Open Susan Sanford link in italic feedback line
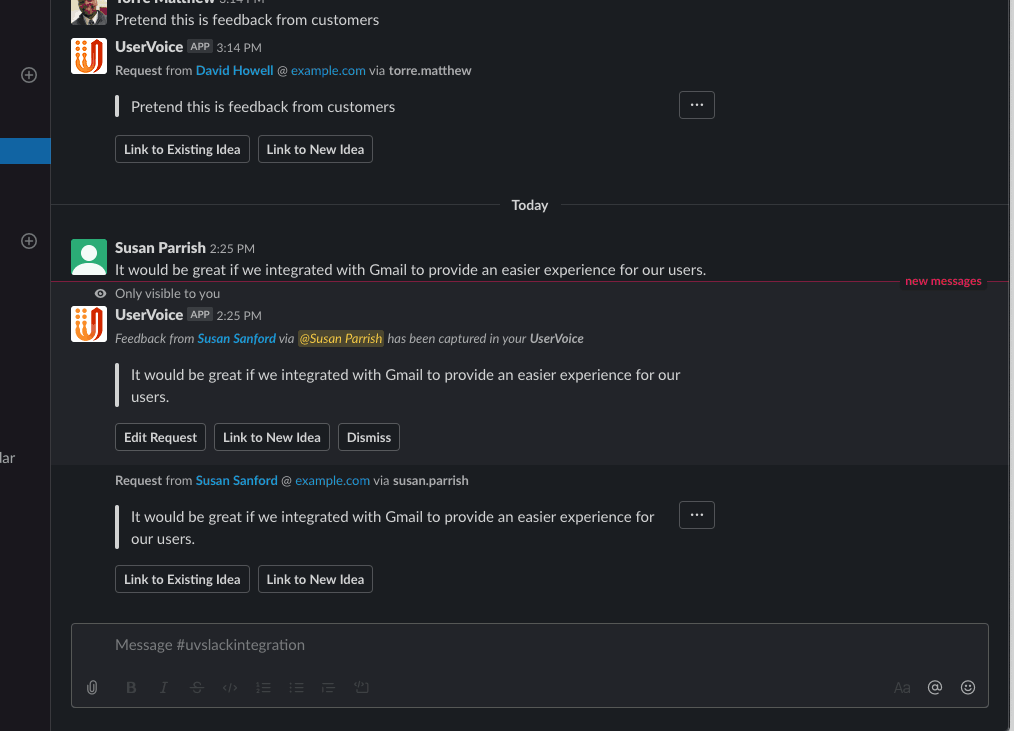Image resolution: width=1014 pixels, height=731 pixels. click(237, 338)
